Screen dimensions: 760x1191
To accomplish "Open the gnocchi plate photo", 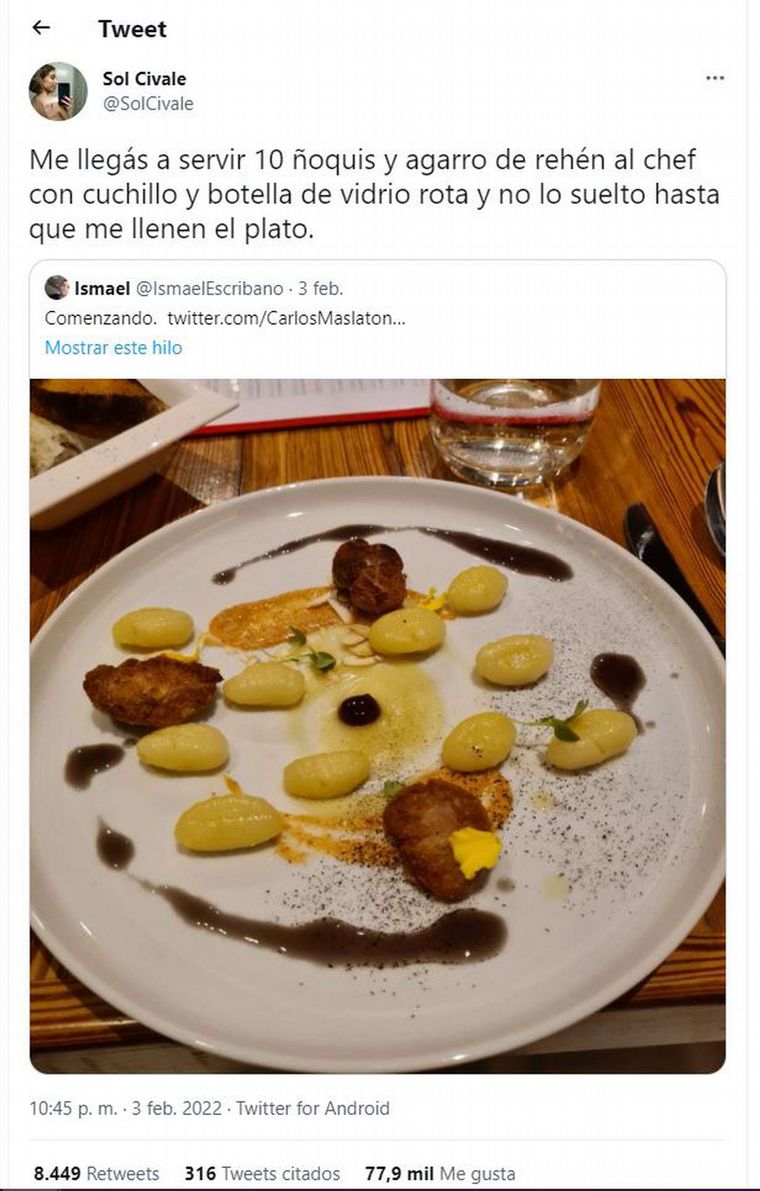I will tap(378, 725).
